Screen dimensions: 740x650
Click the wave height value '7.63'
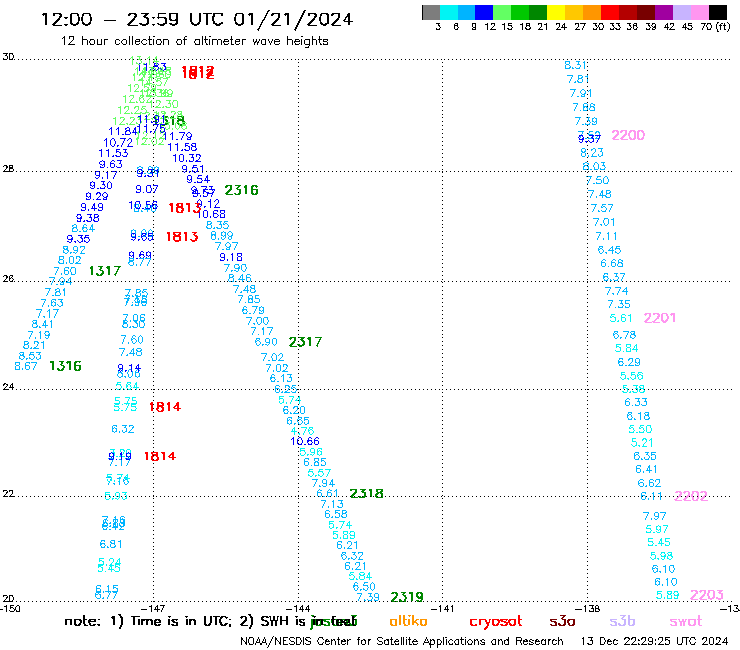click(x=52, y=303)
